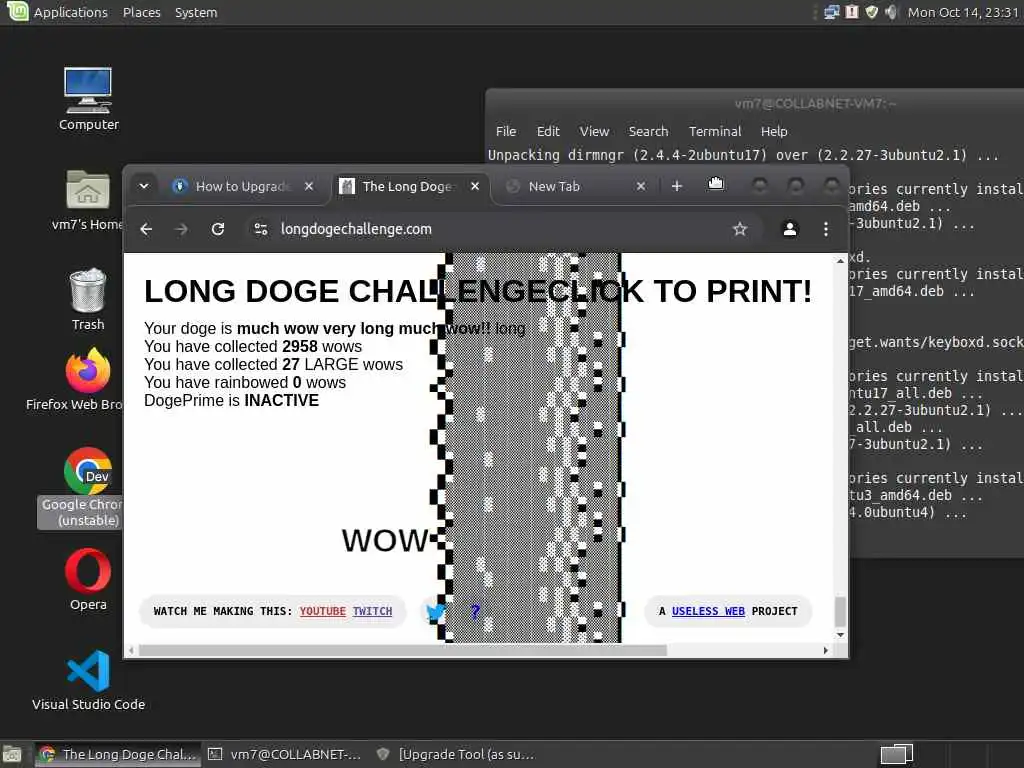Follow the TWITCH link

point(372,611)
